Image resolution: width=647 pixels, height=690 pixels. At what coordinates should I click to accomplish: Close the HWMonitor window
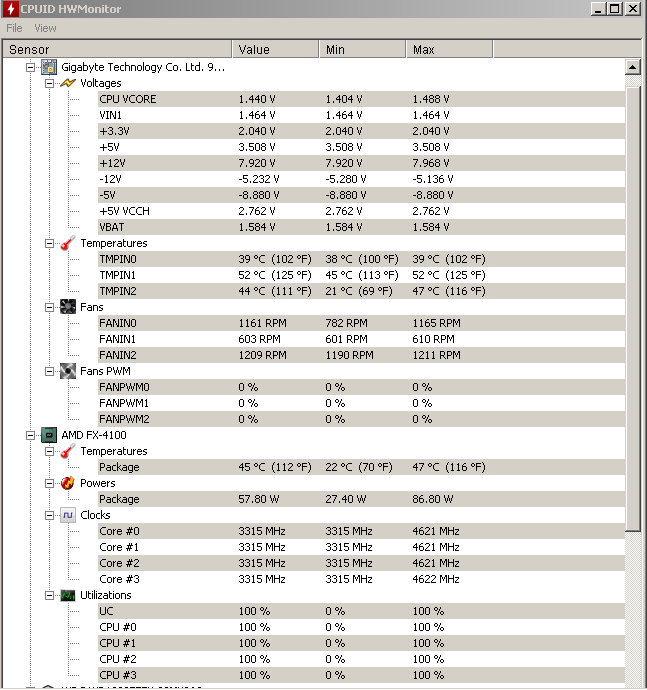(633, 9)
